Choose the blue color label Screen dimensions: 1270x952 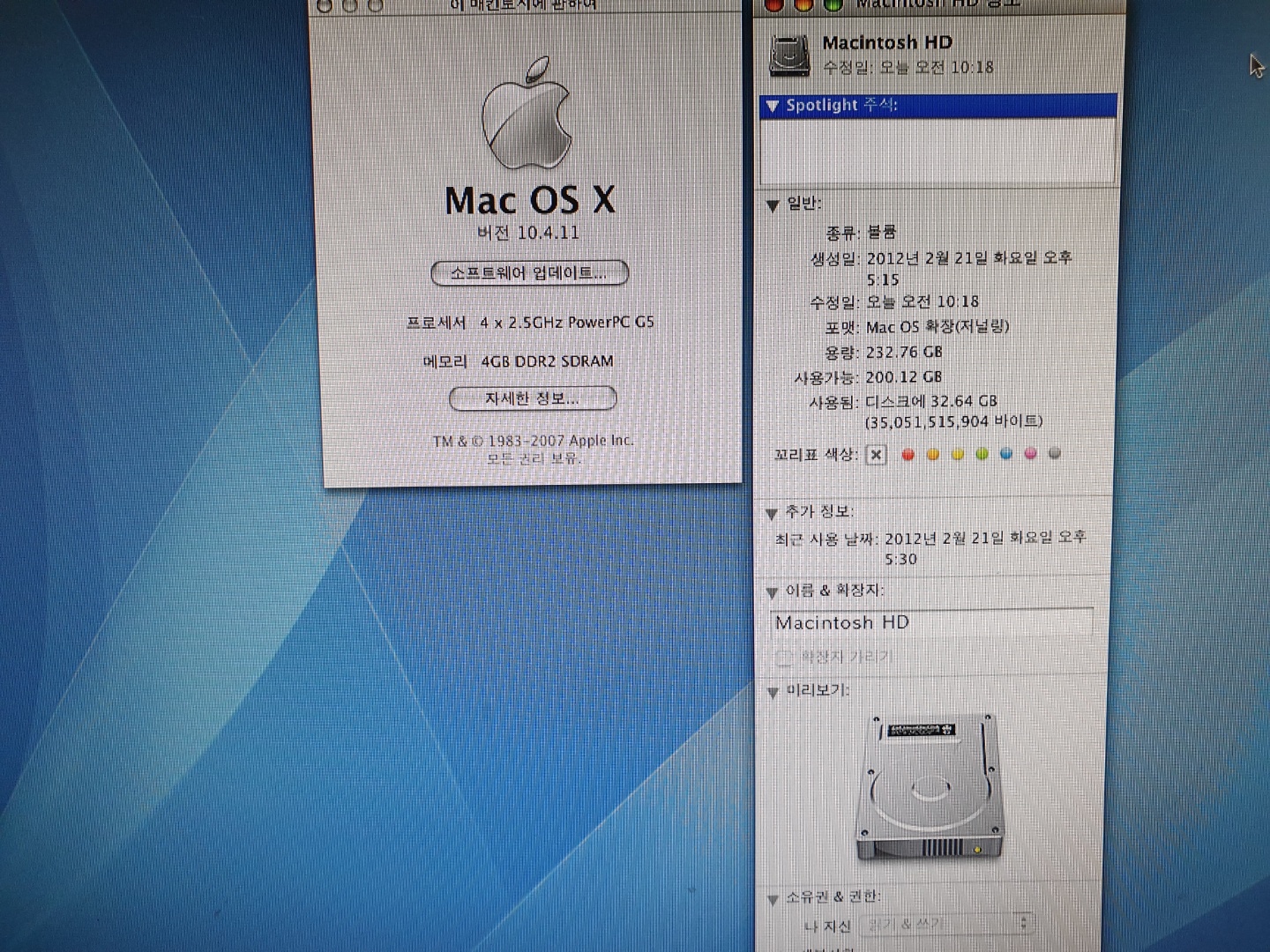pos(1006,455)
